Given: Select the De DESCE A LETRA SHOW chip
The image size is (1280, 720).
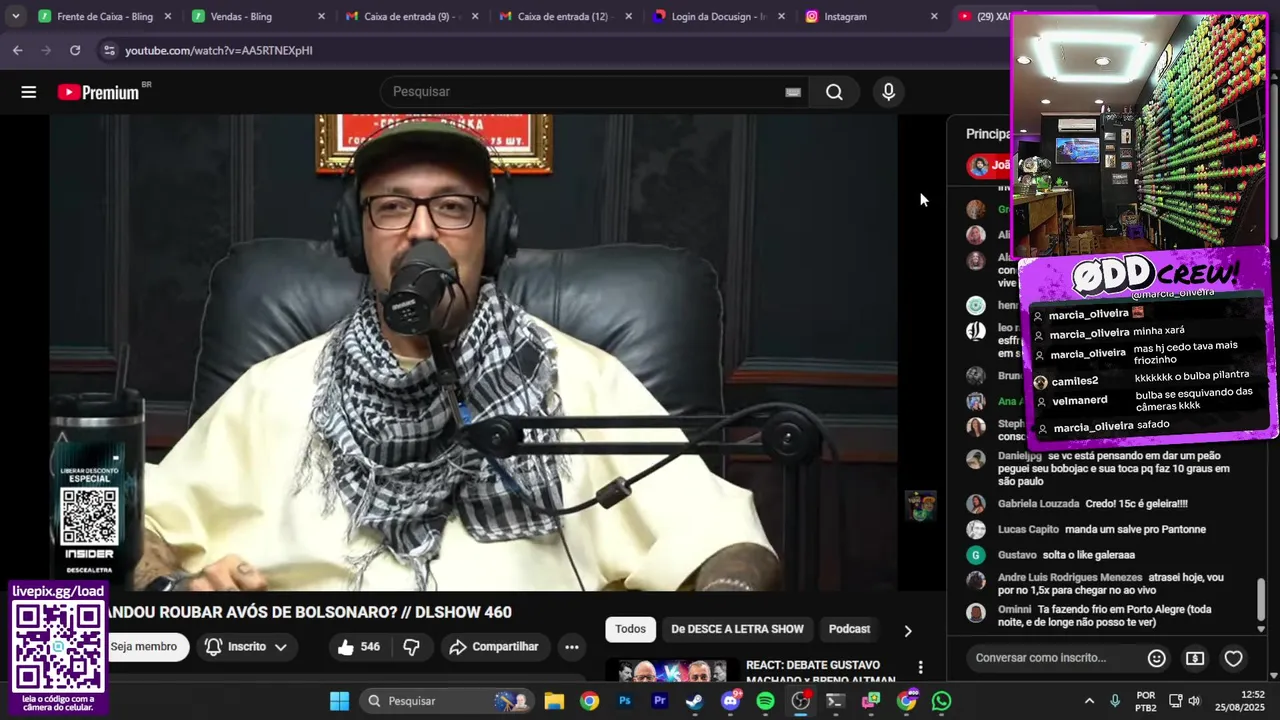Looking at the screenshot, I should tap(737, 629).
